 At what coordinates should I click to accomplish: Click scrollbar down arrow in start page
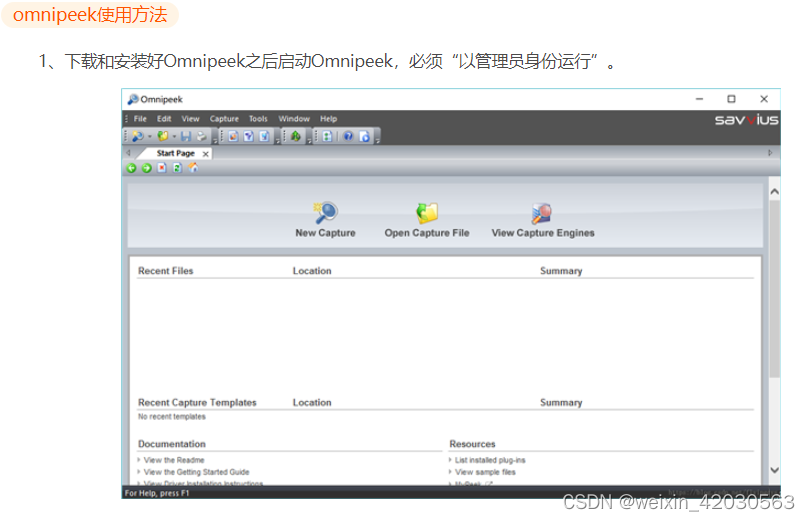tap(774, 470)
